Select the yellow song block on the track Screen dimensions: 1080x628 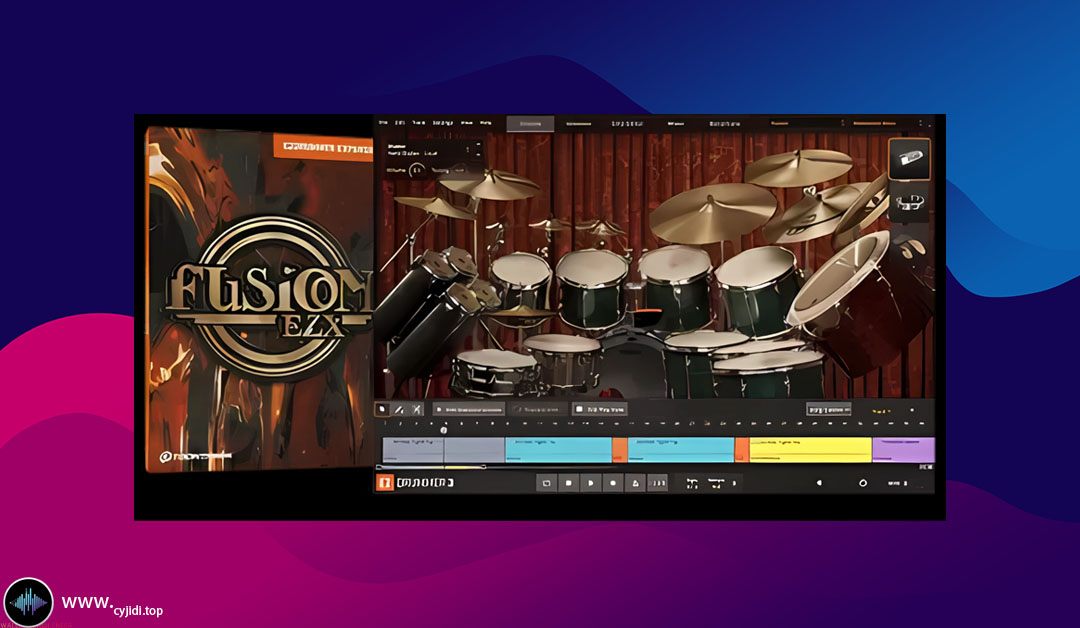click(809, 449)
